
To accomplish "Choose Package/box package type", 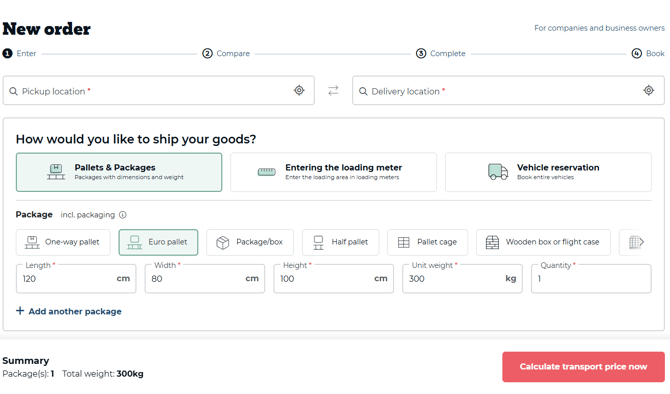I will click(250, 242).
